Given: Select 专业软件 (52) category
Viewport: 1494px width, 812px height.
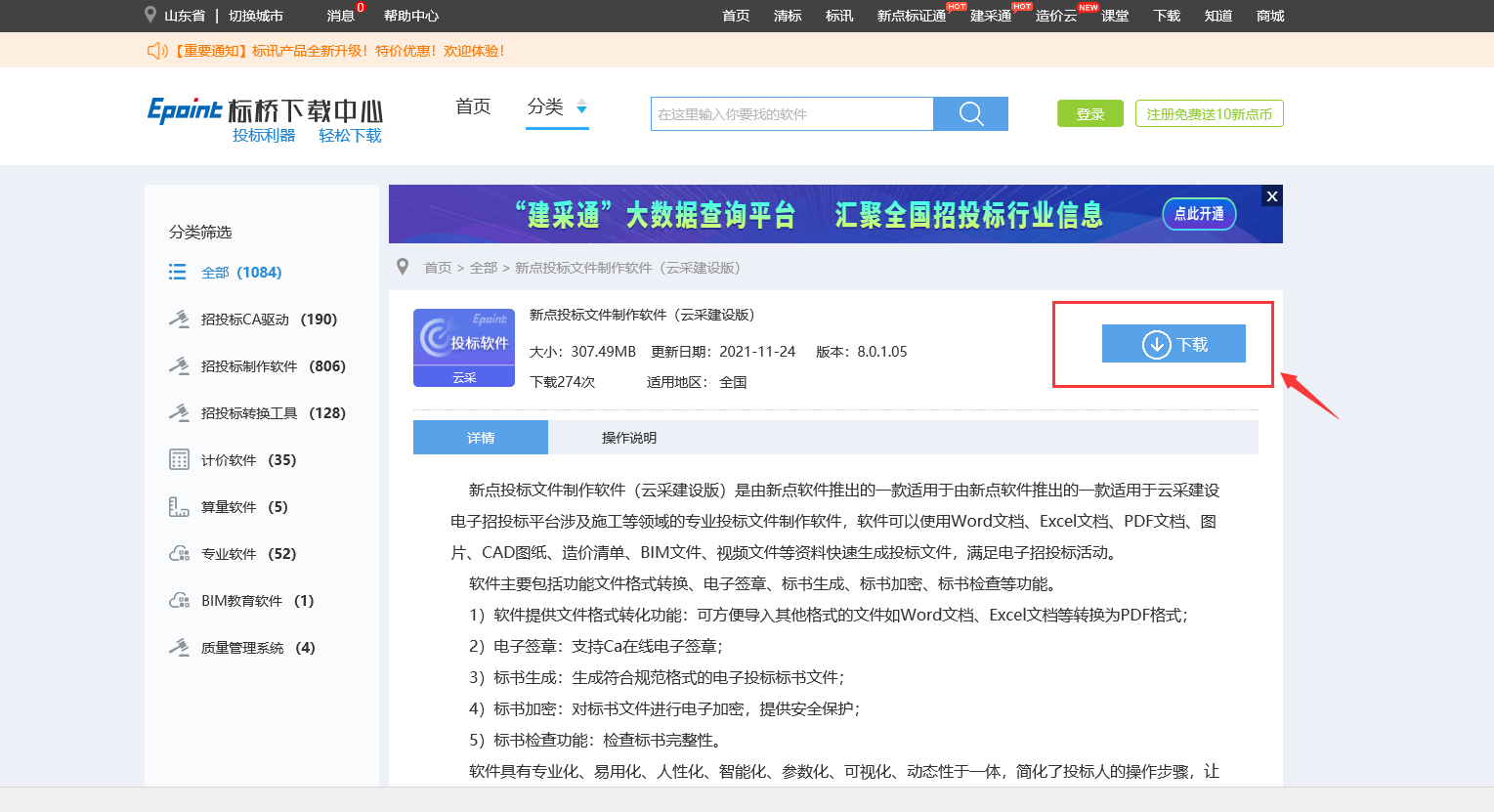Looking at the screenshot, I should (249, 553).
